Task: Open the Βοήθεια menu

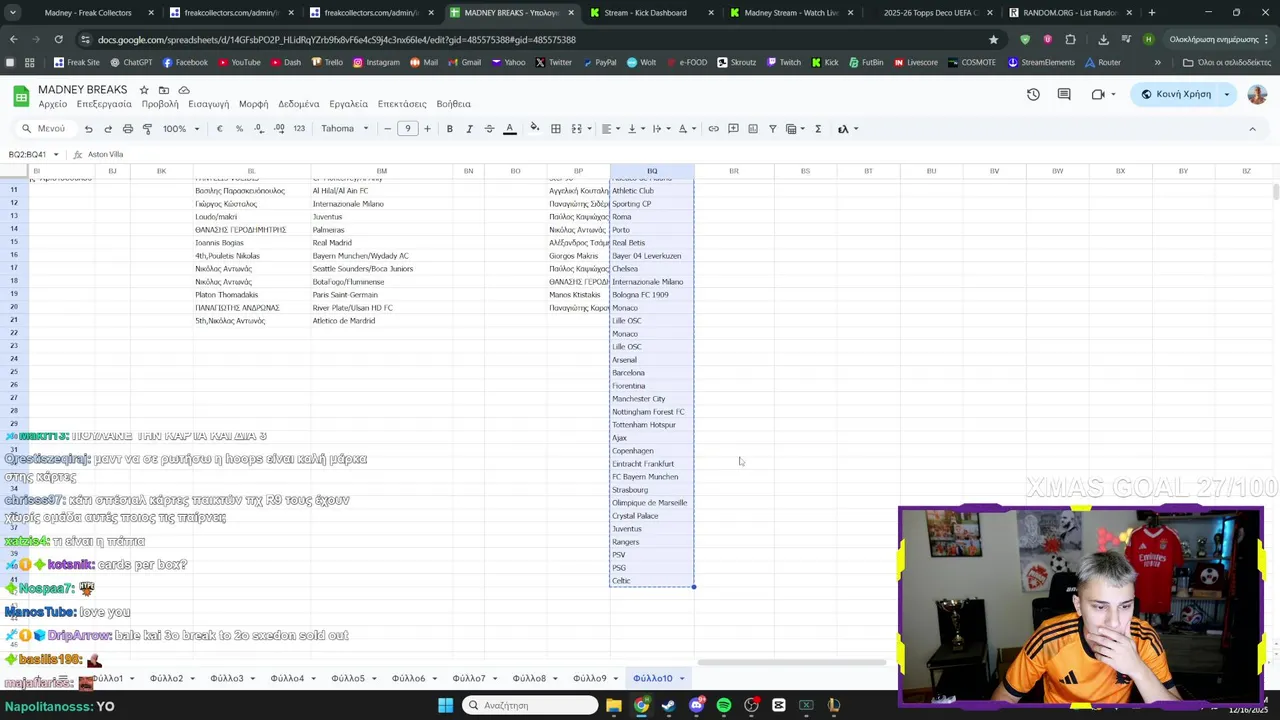Action: click(x=454, y=104)
